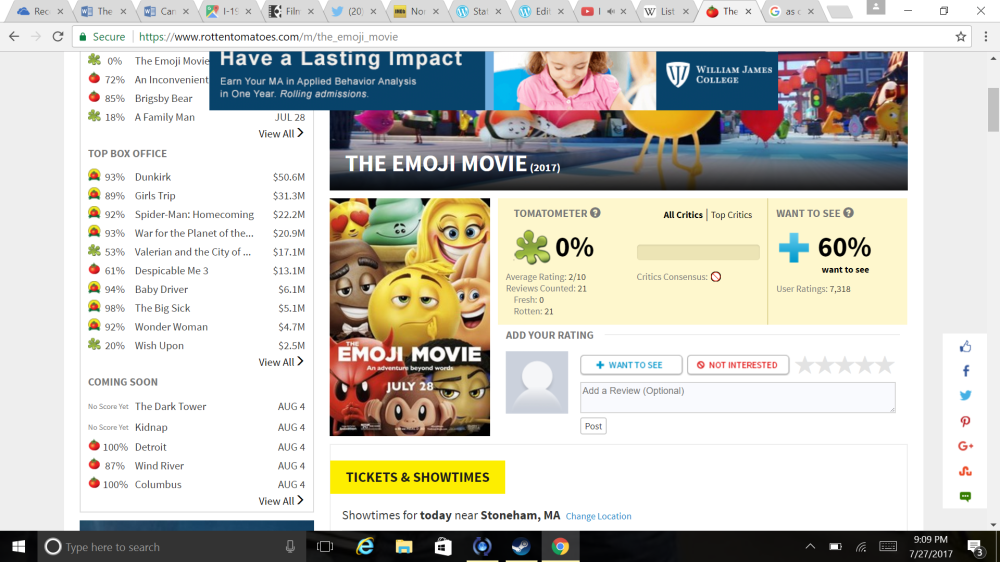Viewport: 1000px width, 562px height.
Task: Click the Add a Review text box
Action: tap(737, 397)
